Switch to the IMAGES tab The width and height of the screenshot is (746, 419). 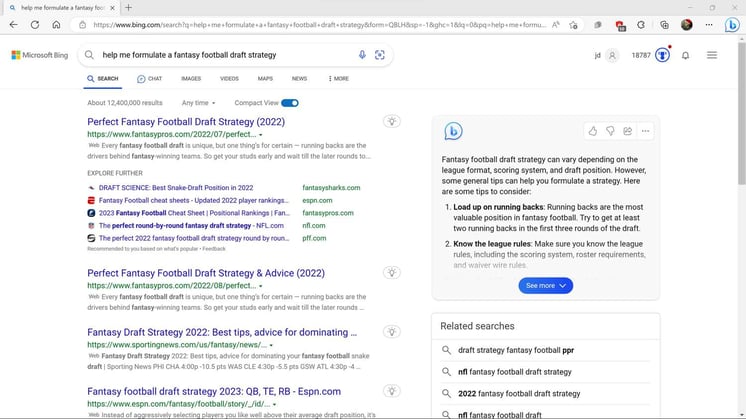click(x=191, y=78)
